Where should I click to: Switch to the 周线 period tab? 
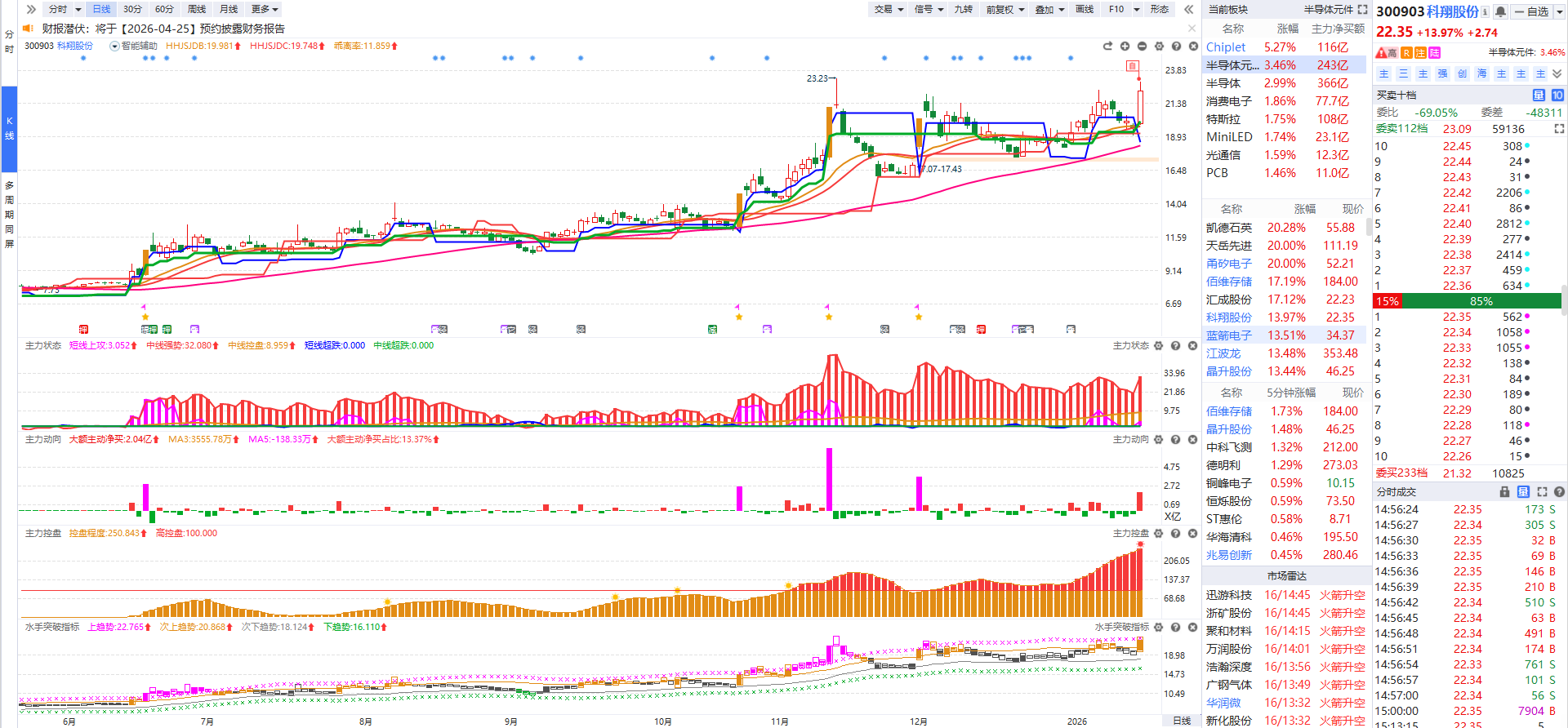pyautogui.click(x=197, y=9)
